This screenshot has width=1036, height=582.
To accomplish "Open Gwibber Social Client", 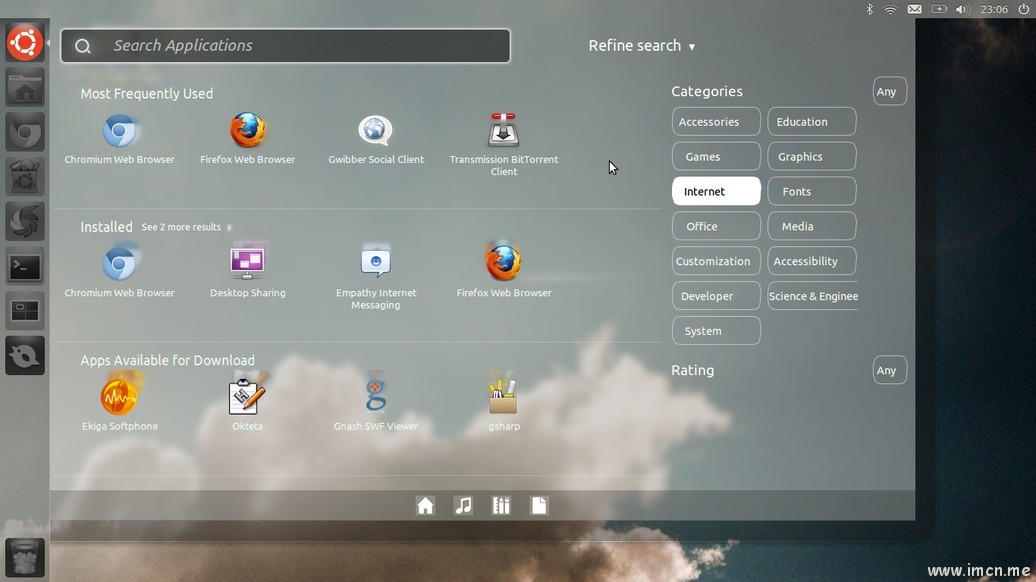I will [376, 139].
